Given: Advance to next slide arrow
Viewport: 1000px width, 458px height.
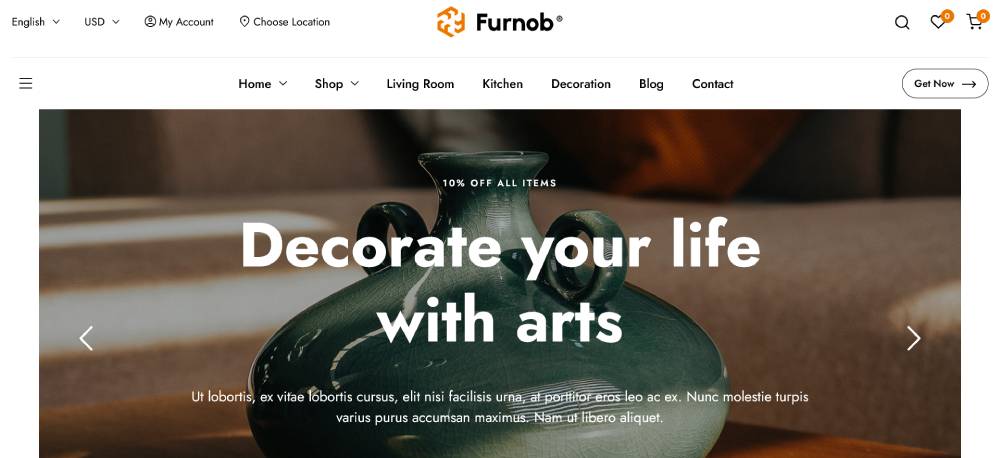Looking at the screenshot, I should [914, 338].
